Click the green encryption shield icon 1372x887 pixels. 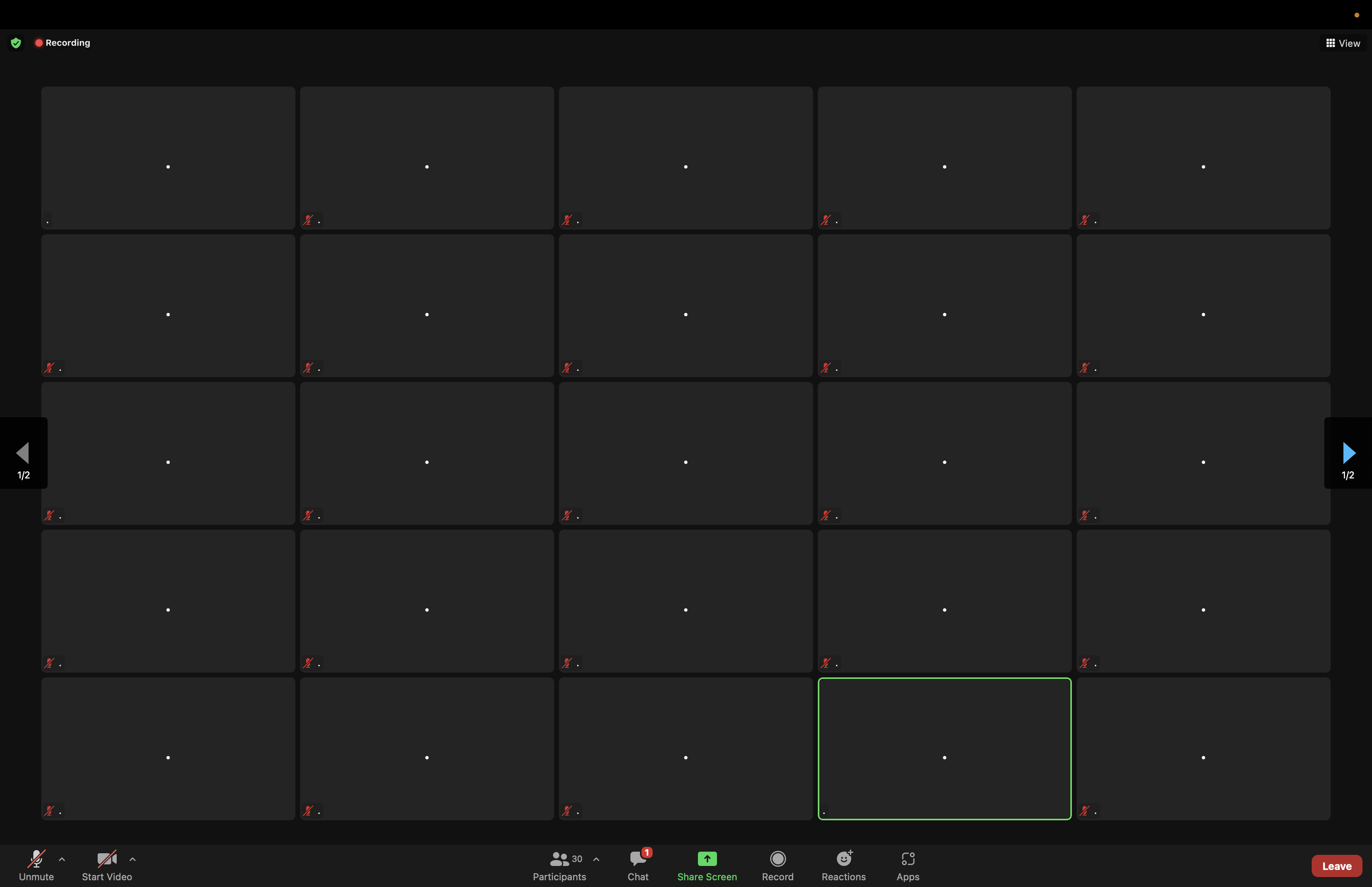click(16, 42)
